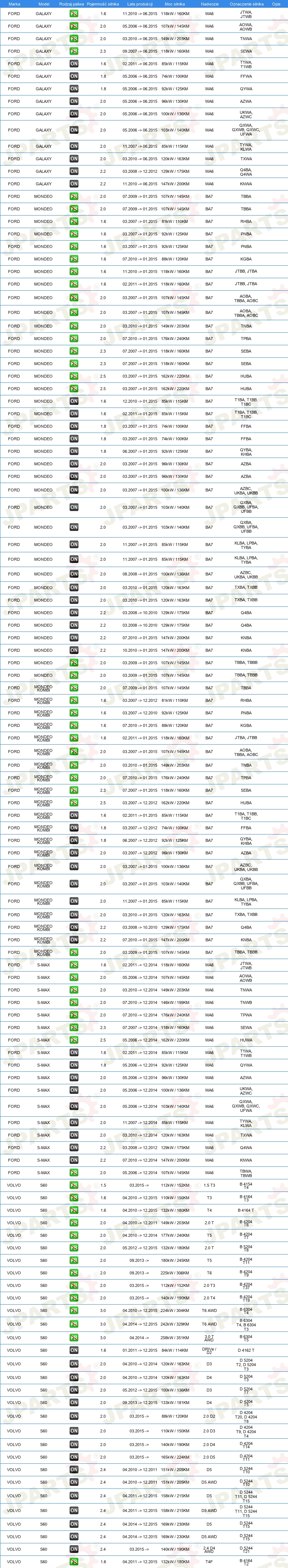The width and height of the screenshot is (288, 1568).
Task: Click the Moc silnika column header
Action: click(x=175, y=4)
